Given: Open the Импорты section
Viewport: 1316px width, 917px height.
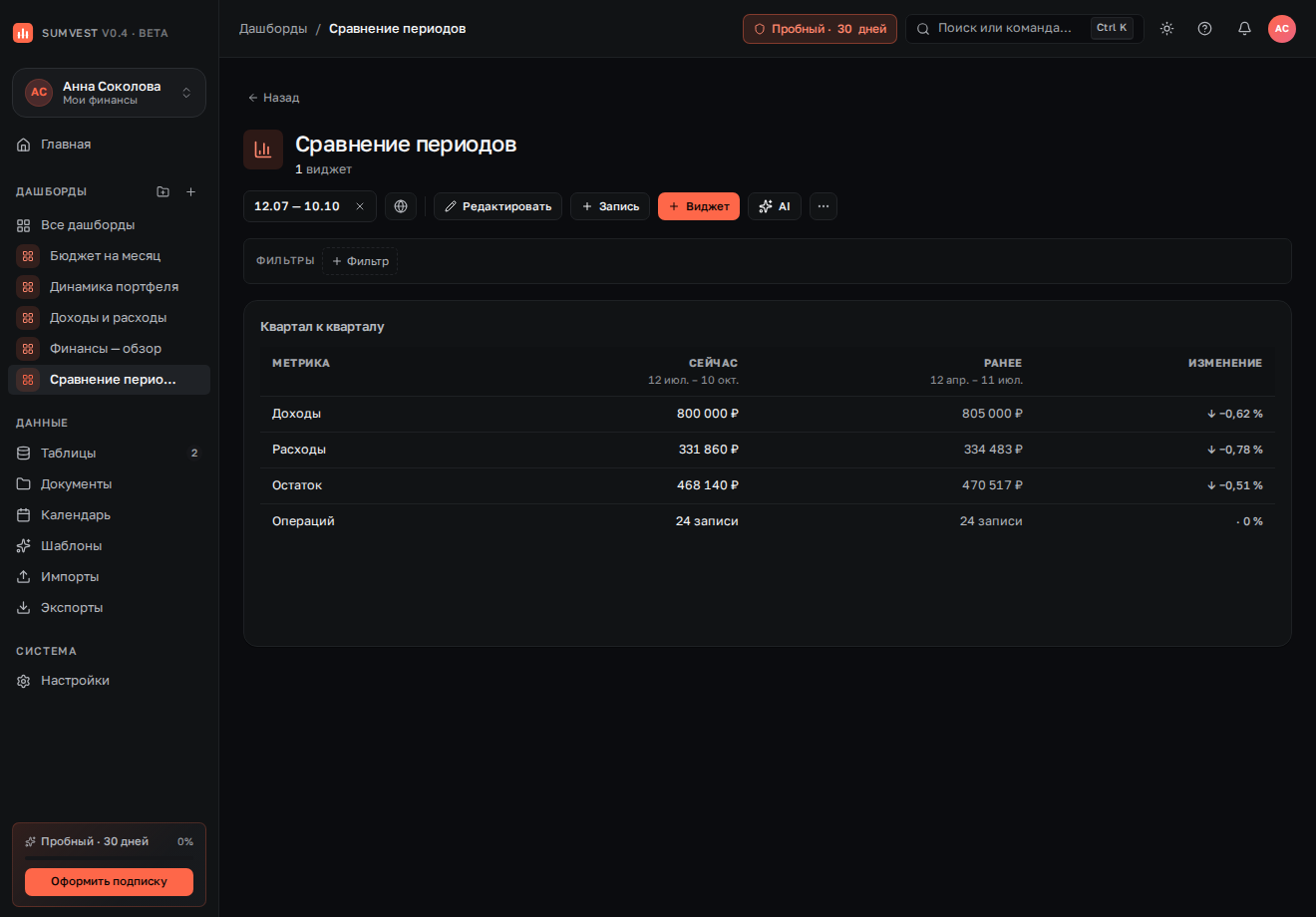Looking at the screenshot, I should coord(109,577).
